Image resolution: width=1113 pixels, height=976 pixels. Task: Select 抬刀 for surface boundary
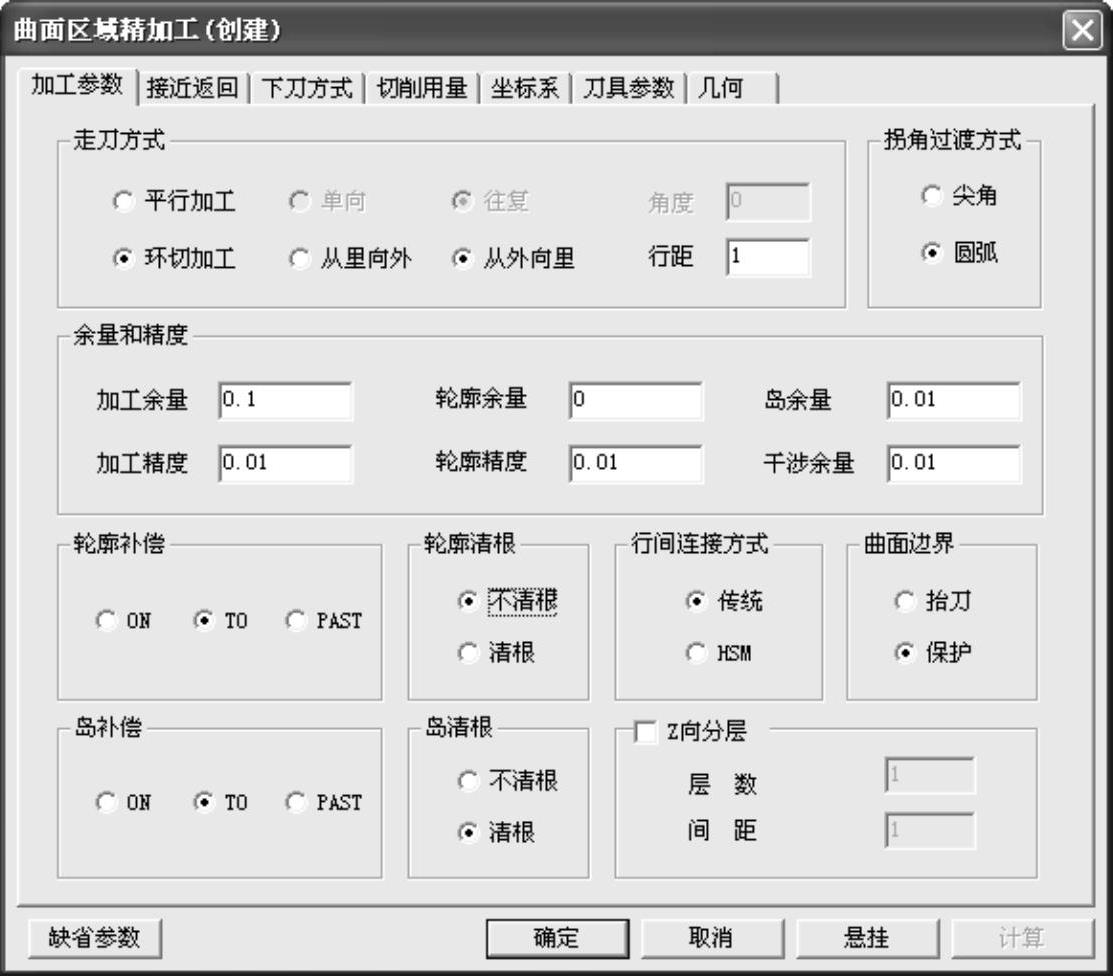tap(906, 602)
